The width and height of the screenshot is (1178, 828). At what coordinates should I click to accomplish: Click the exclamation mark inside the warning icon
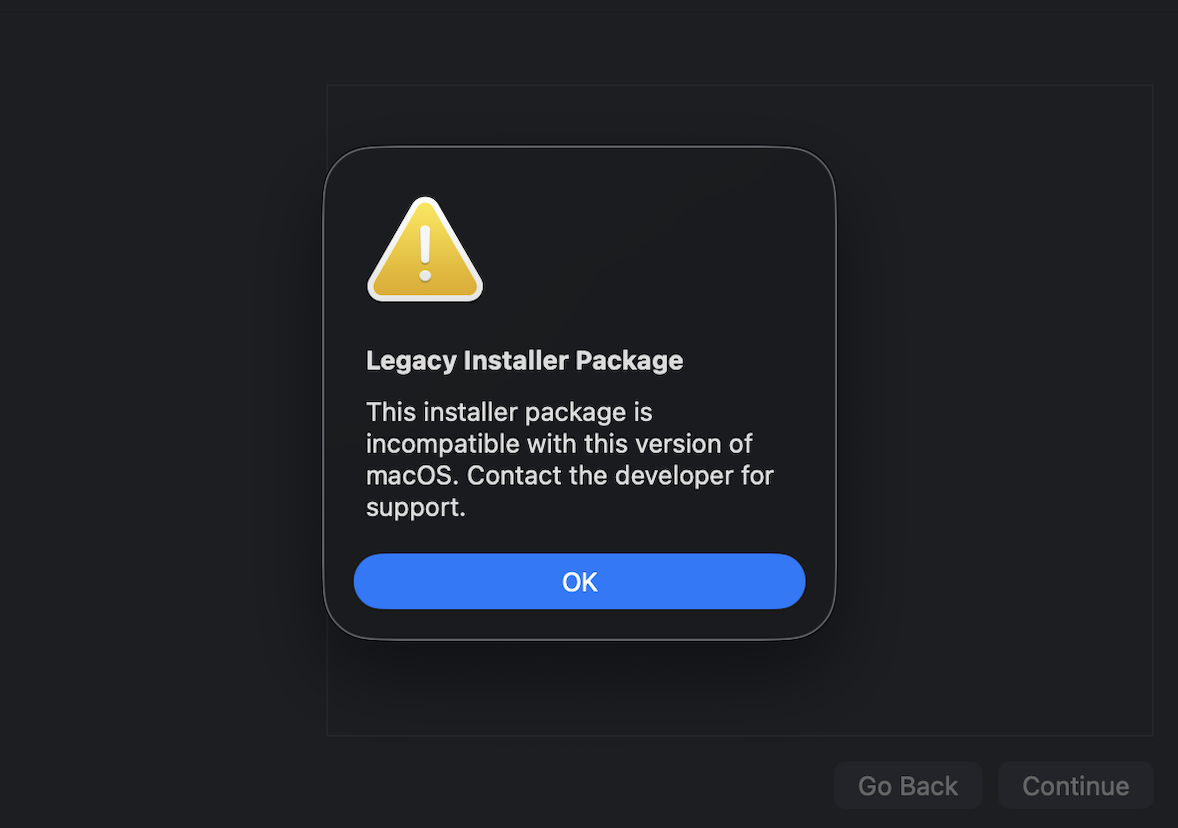coord(425,251)
